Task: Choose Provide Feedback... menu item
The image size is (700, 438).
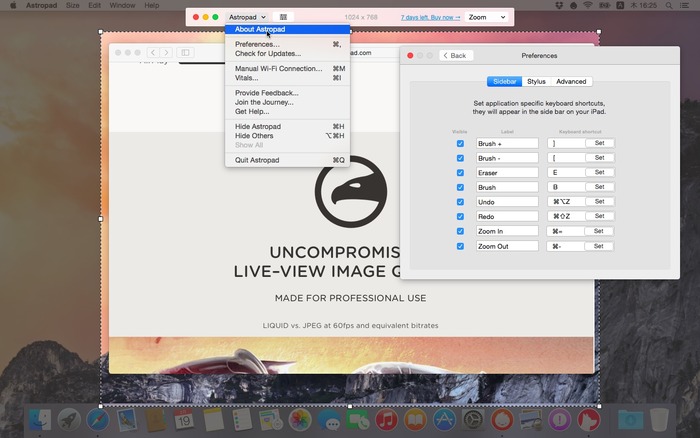Action: coord(288,93)
